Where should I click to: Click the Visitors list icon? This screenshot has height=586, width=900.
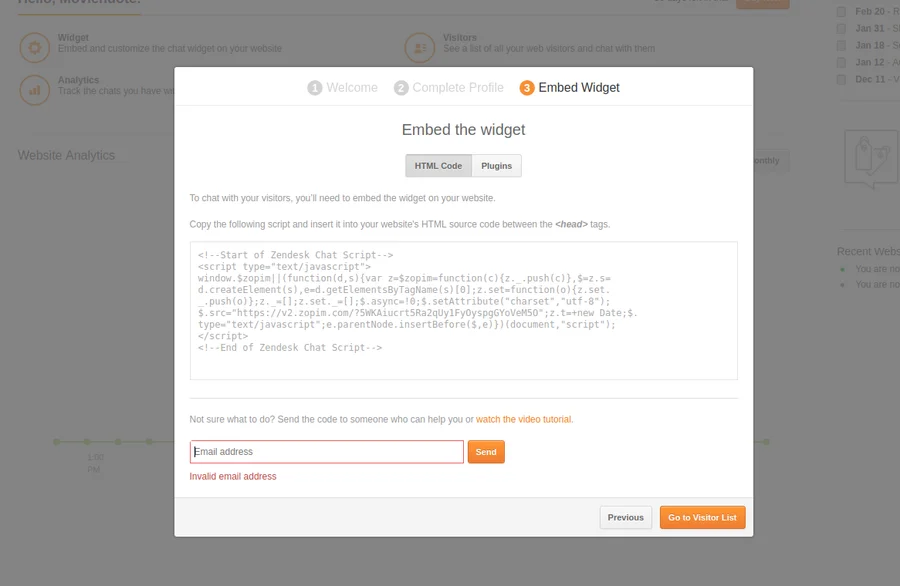tap(419, 47)
